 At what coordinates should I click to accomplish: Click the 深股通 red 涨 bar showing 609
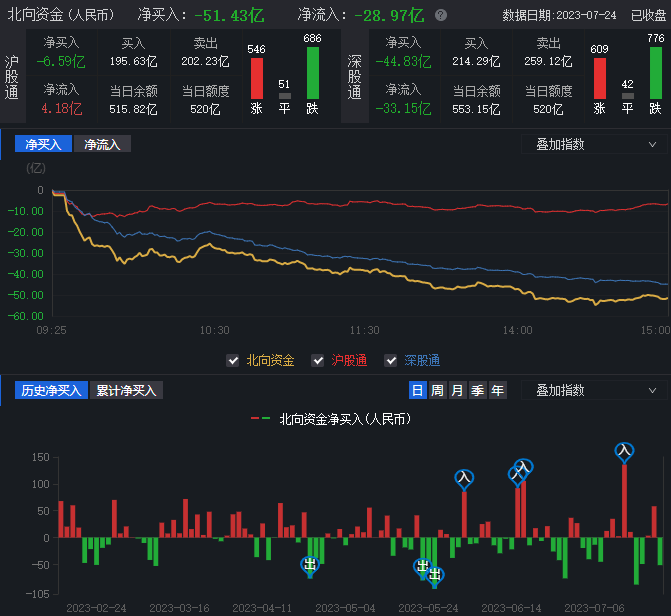[x=599, y=78]
